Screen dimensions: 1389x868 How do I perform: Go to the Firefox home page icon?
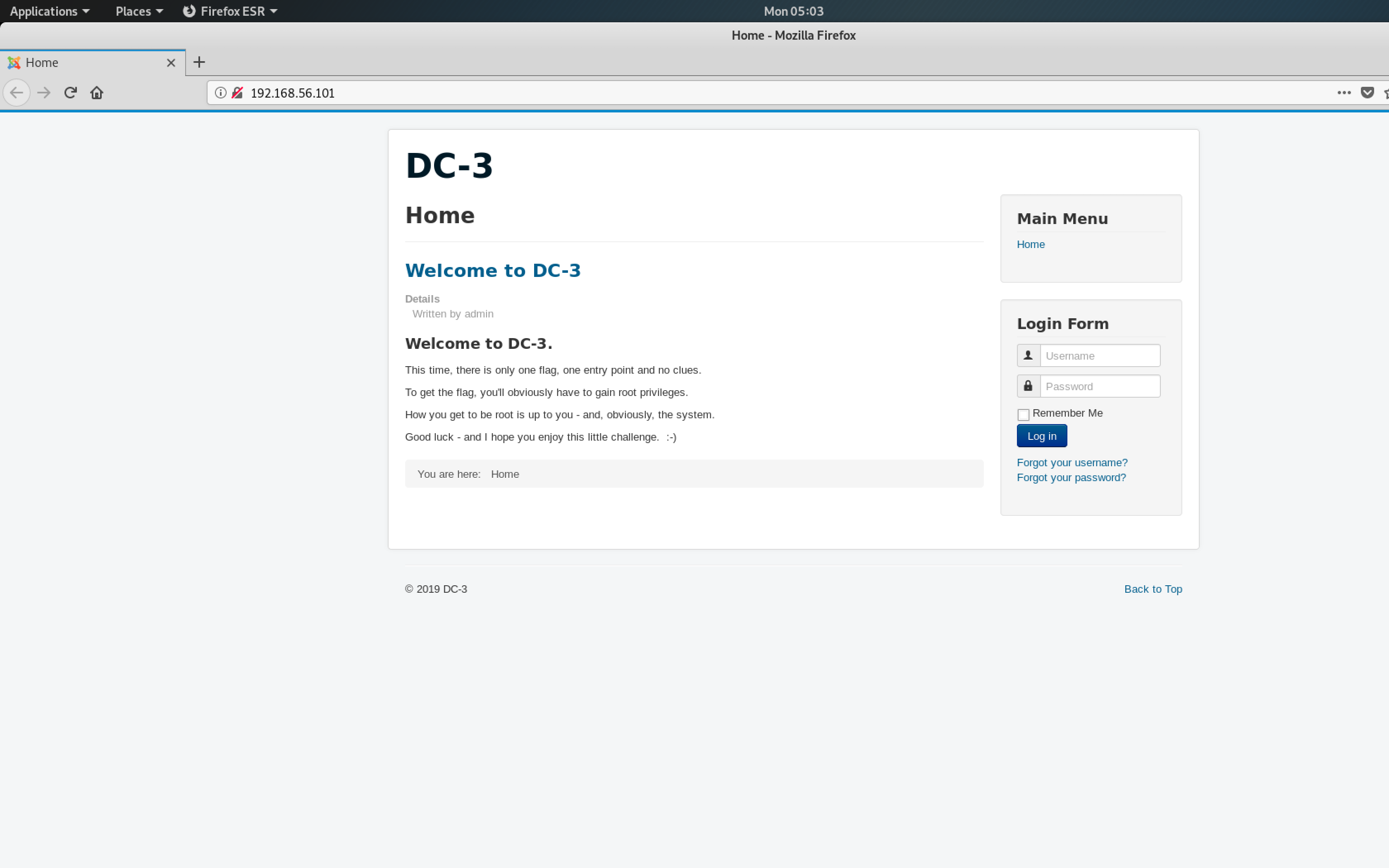(x=96, y=93)
